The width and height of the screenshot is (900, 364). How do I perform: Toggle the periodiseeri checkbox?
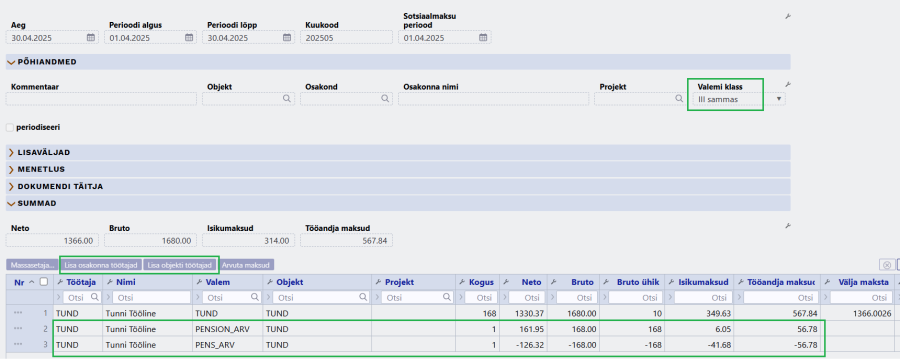(10, 127)
